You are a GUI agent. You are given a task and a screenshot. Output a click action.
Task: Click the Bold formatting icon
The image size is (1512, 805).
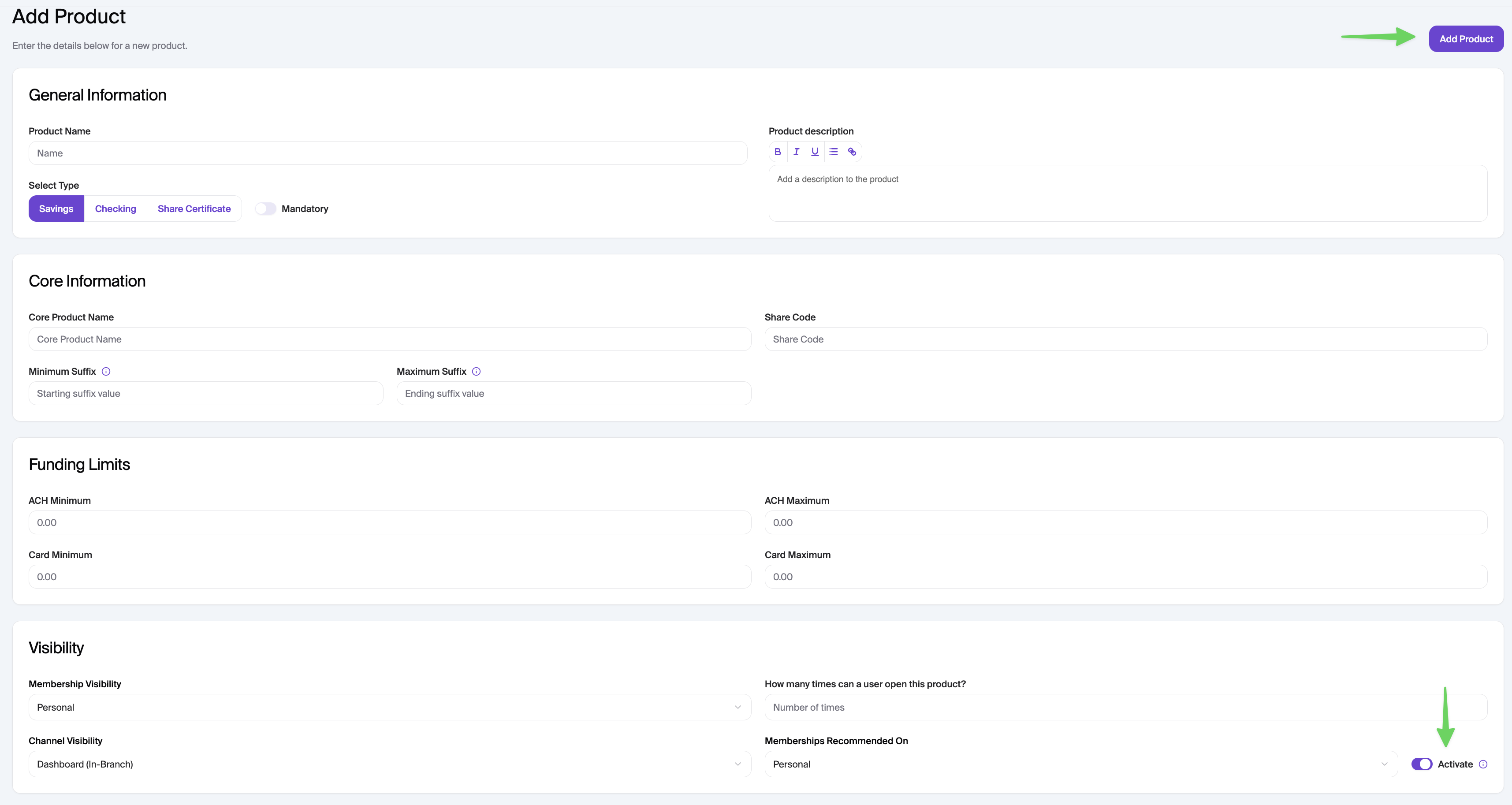[x=778, y=152]
